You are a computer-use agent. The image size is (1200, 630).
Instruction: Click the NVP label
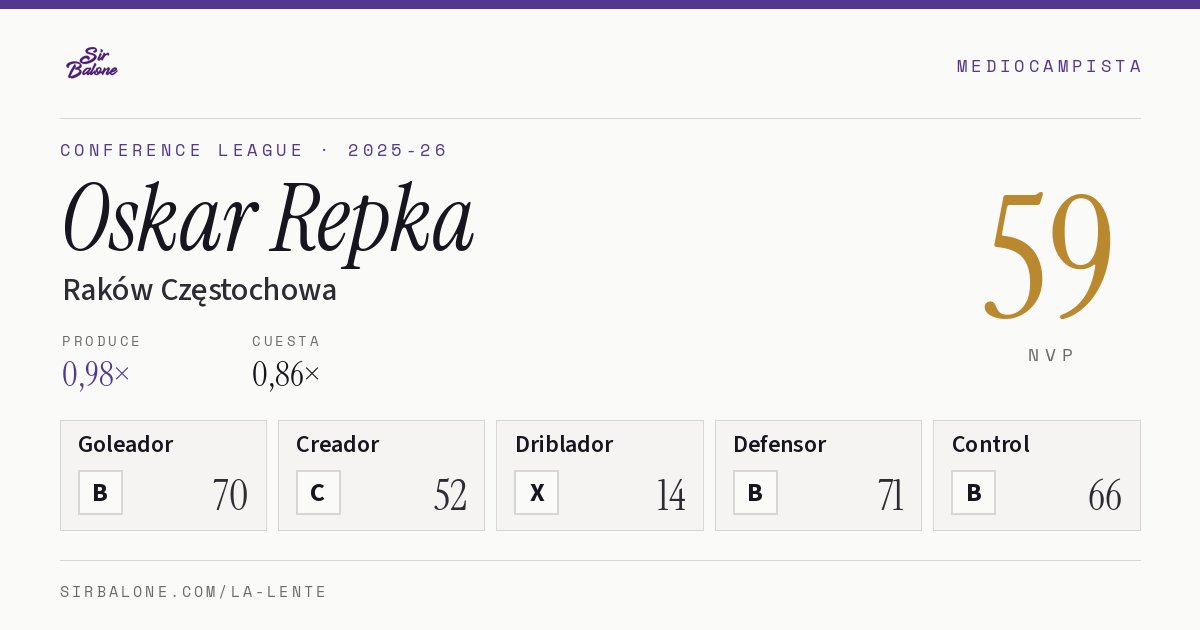point(1052,355)
